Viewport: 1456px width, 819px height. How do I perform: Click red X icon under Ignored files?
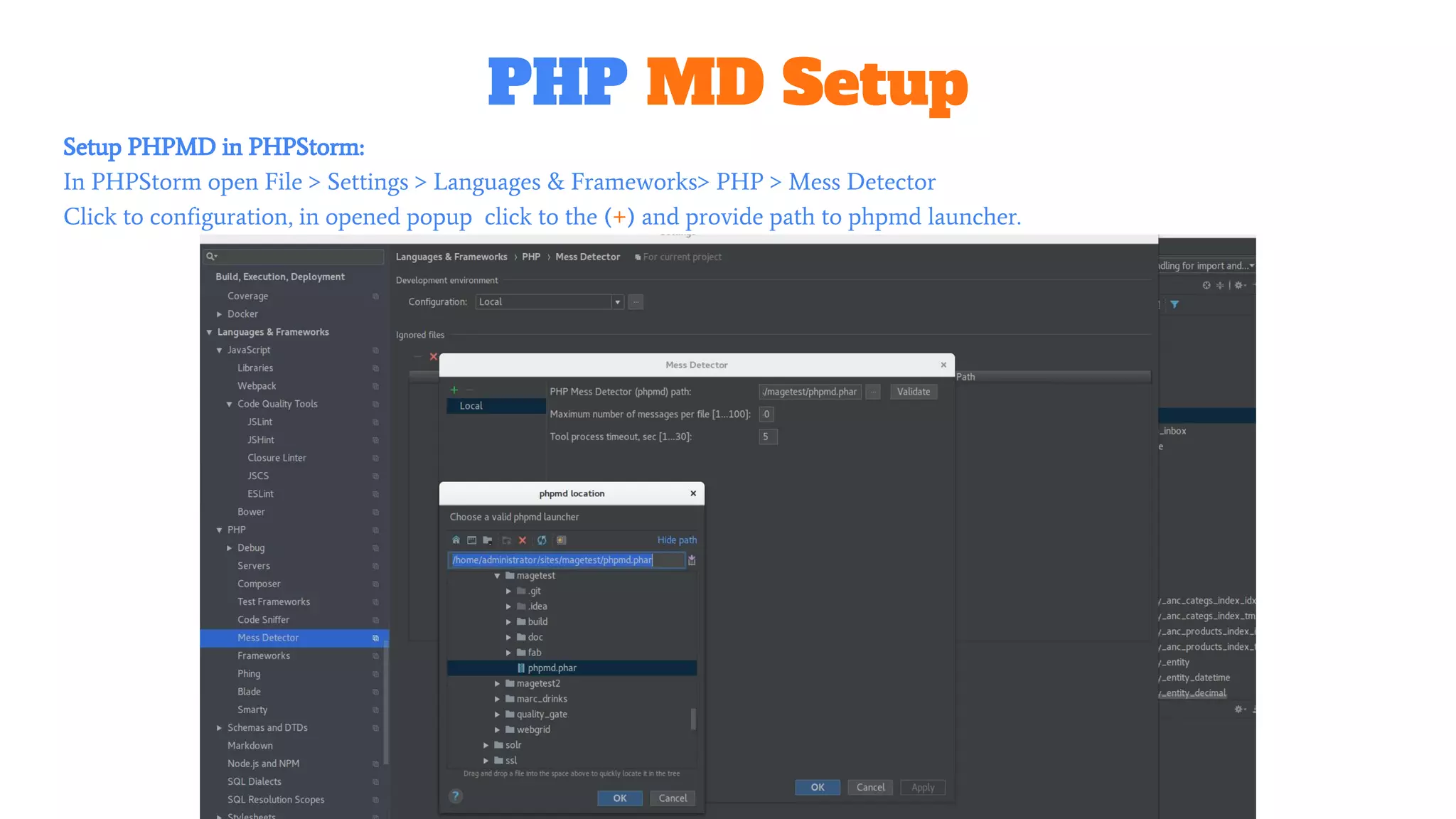point(434,357)
